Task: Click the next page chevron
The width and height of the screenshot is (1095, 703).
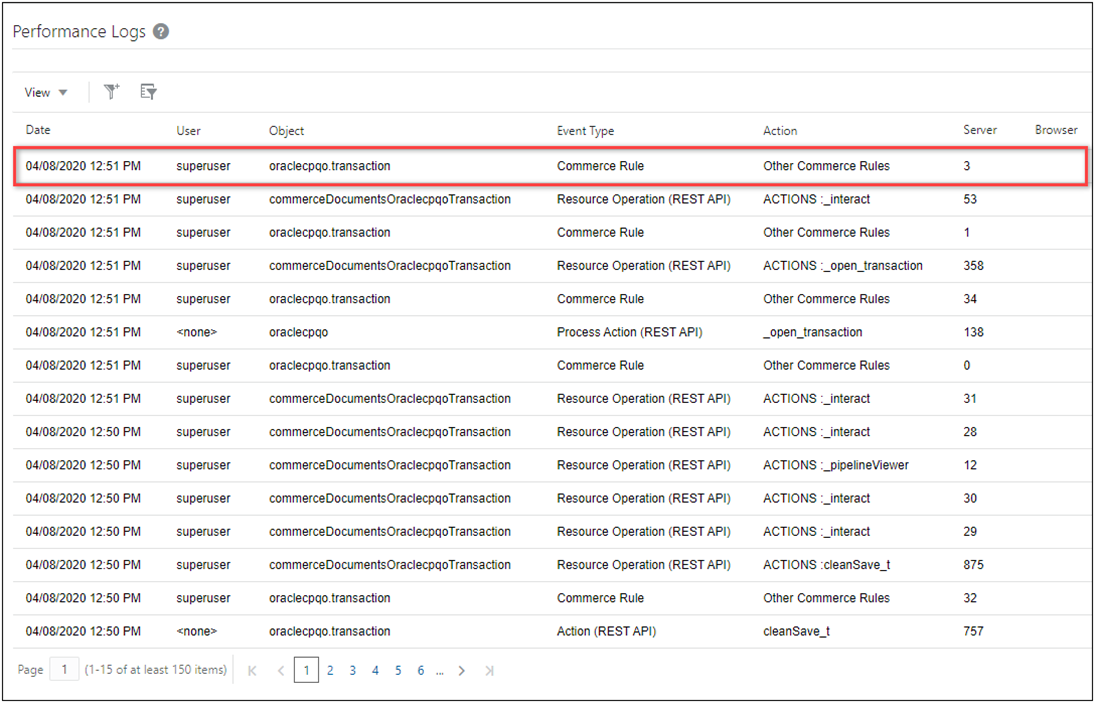Action: (462, 670)
